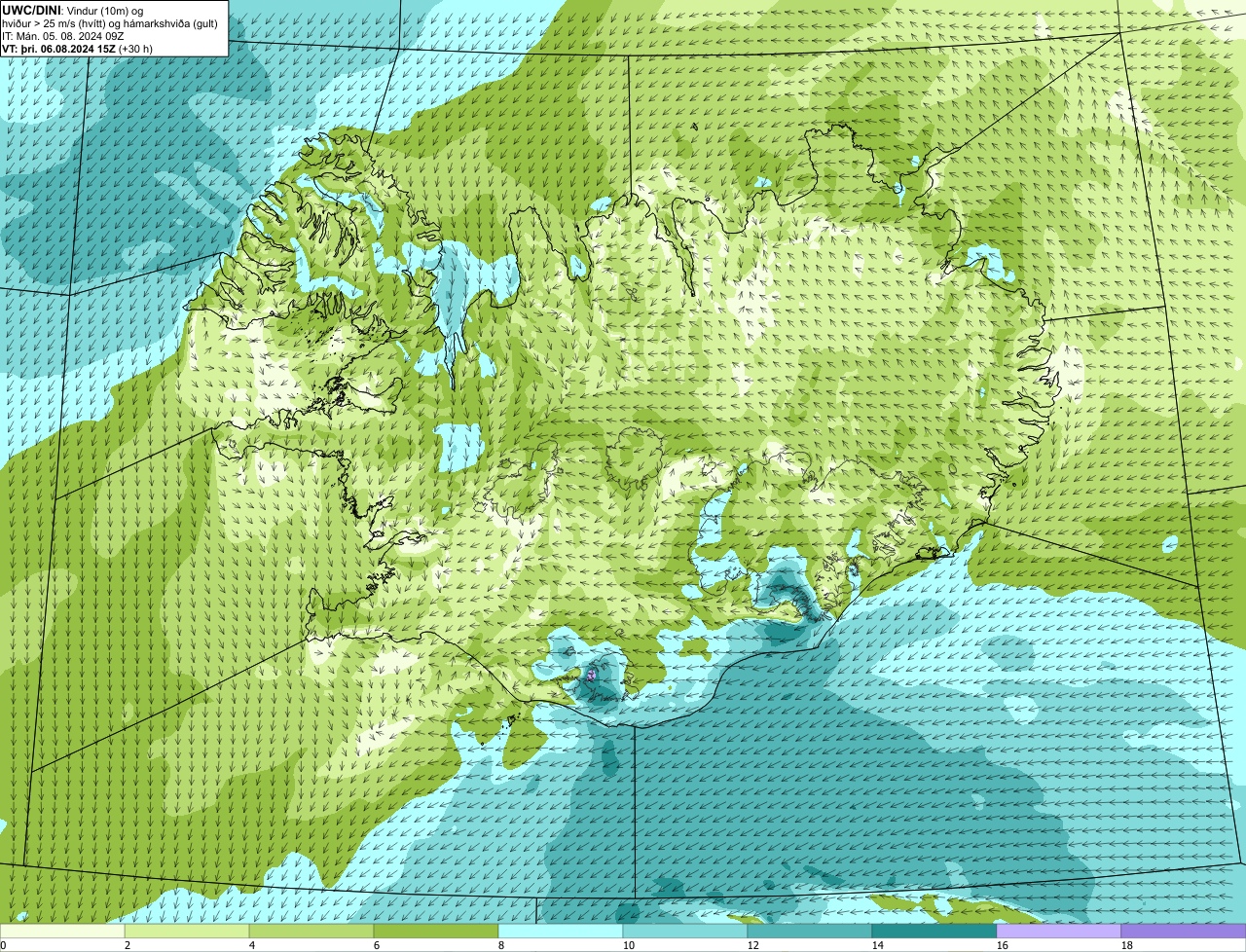Select the pale cyan 8–10 m/s scale swatch
The width and height of the screenshot is (1246, 952).
pyautogui.click(x=561, y=931)
